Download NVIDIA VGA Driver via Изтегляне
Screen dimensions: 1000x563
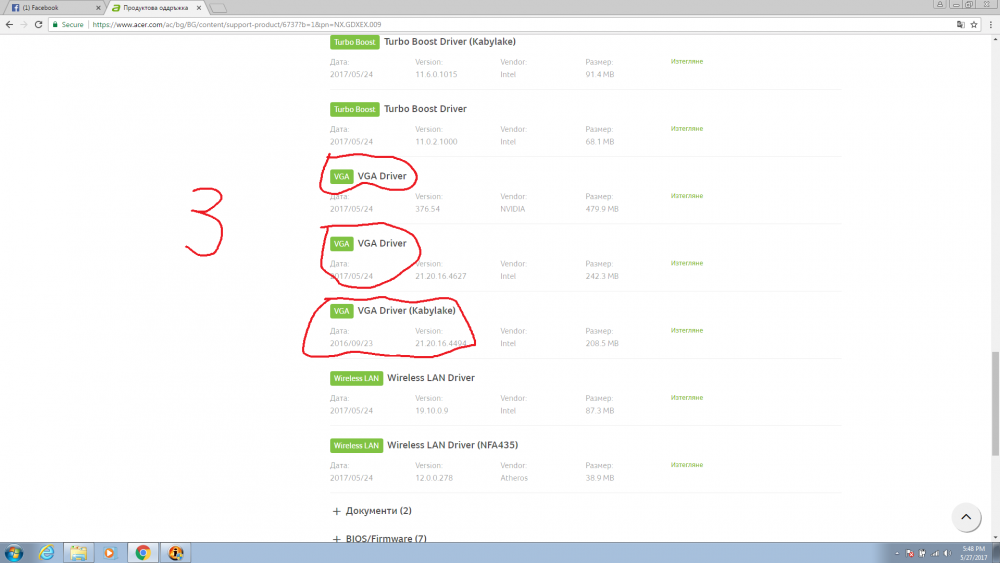(x=686, y=196)
